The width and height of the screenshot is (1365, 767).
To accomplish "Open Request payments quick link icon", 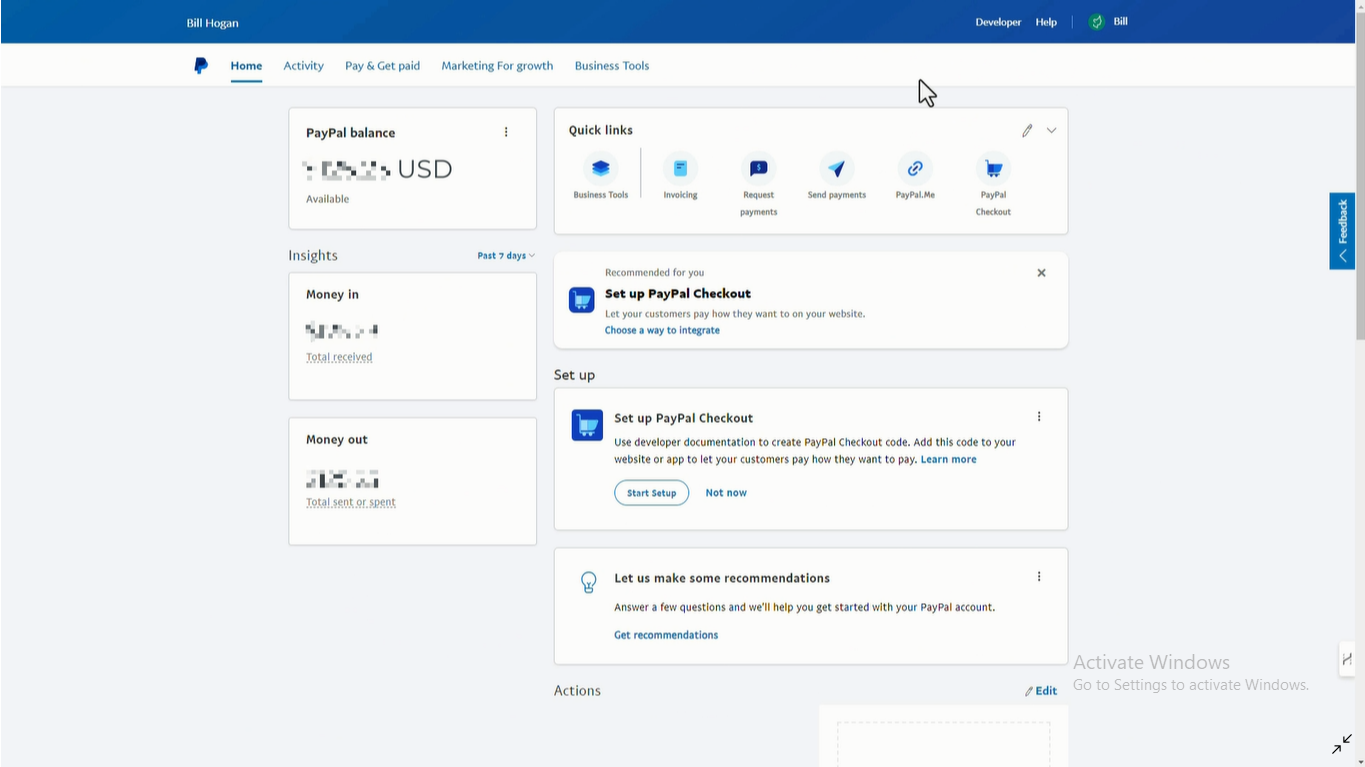I will pyautogui.click(x=758, y=168).
